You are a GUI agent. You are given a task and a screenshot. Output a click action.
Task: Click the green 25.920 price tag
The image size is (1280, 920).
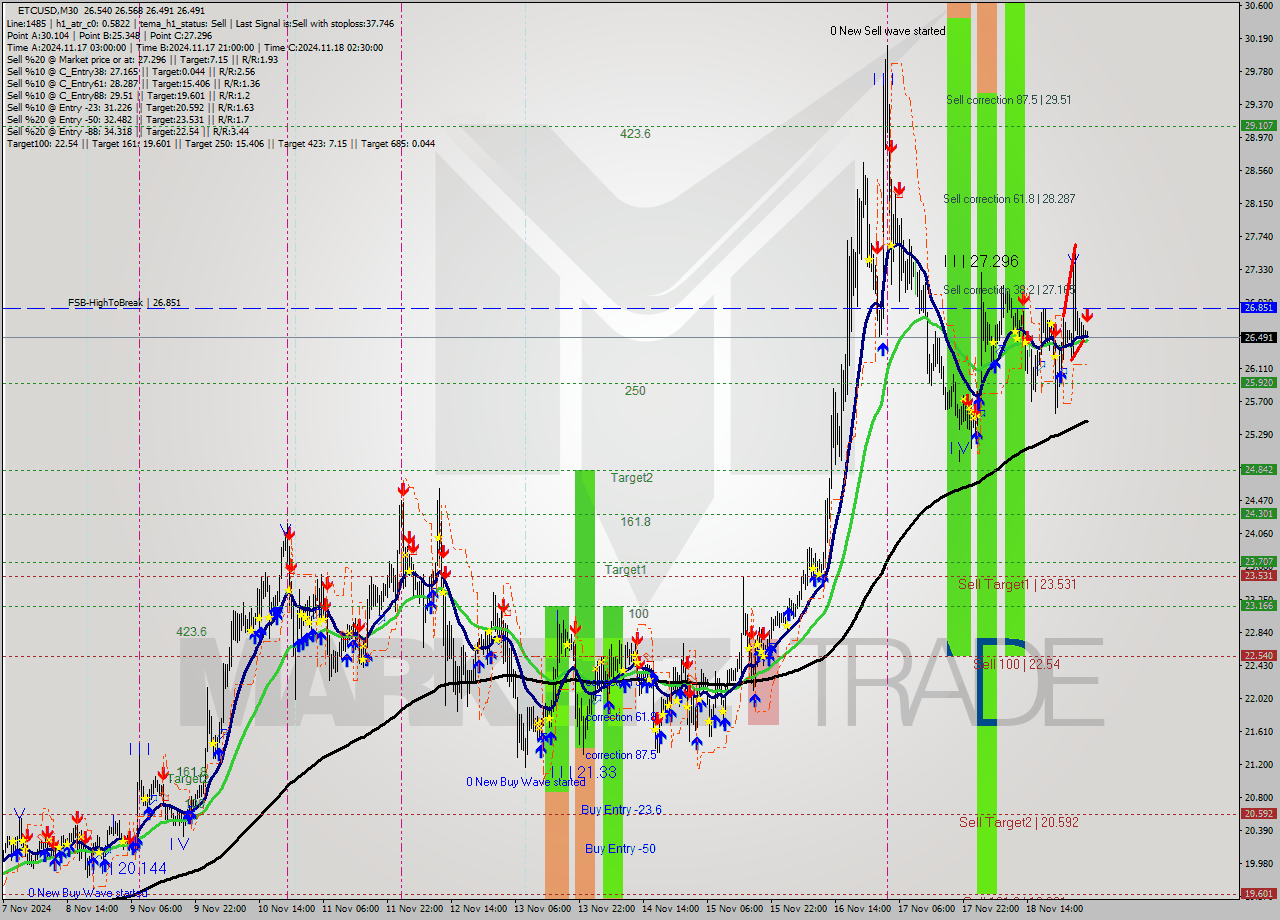click(x=1258, y=382)
